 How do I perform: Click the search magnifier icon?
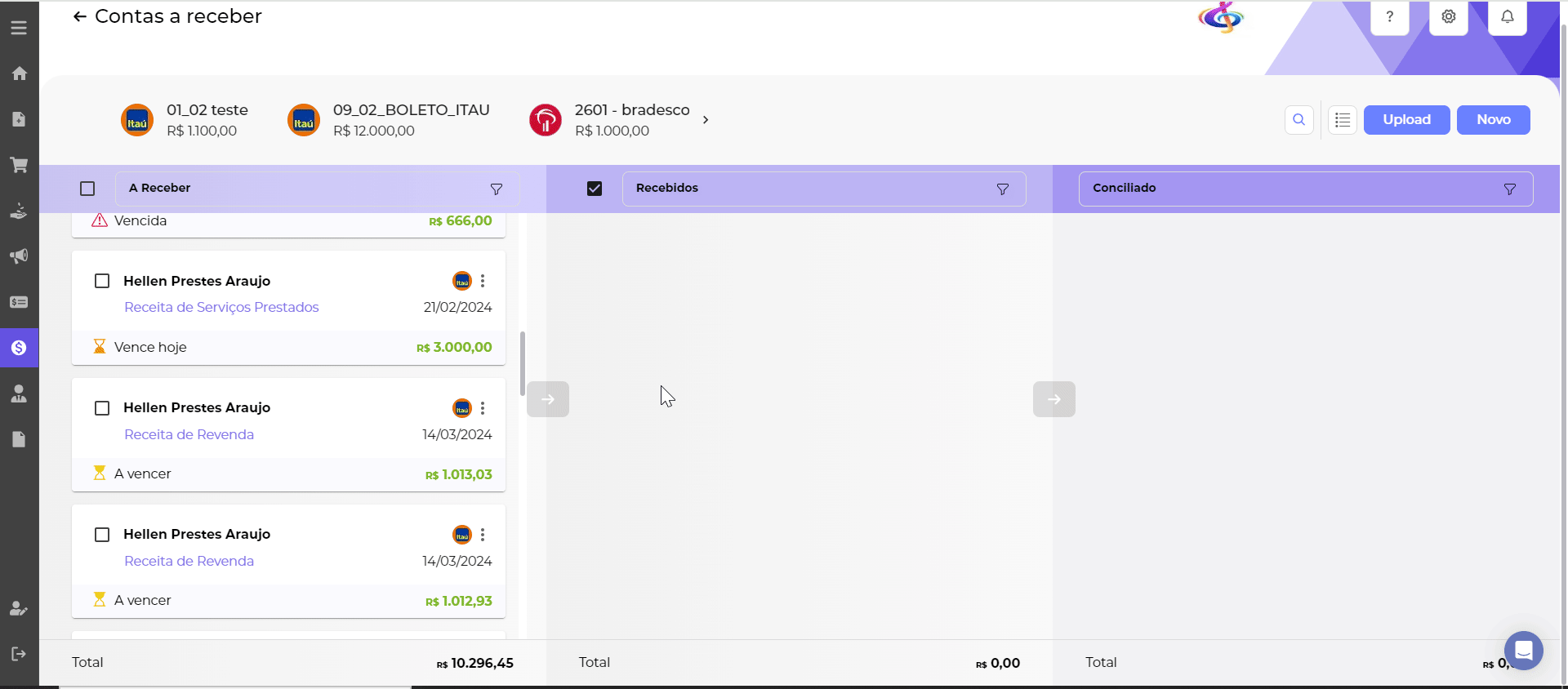(1298, 120)
